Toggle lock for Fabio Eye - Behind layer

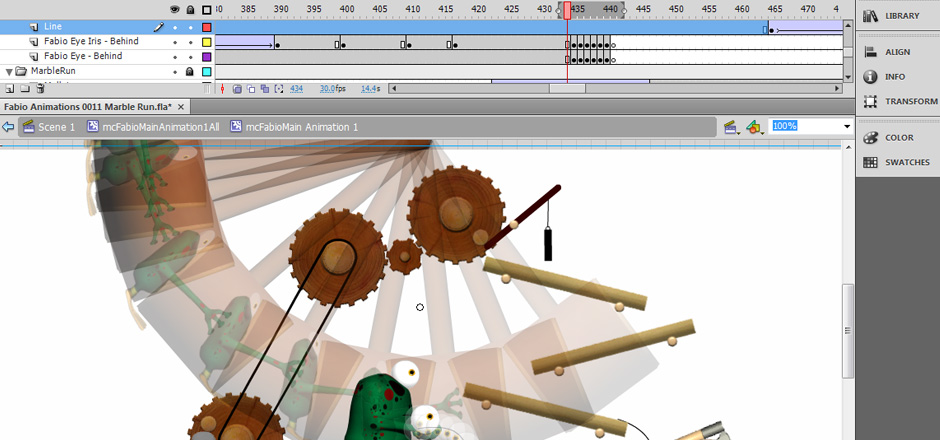tap(190, 57)
